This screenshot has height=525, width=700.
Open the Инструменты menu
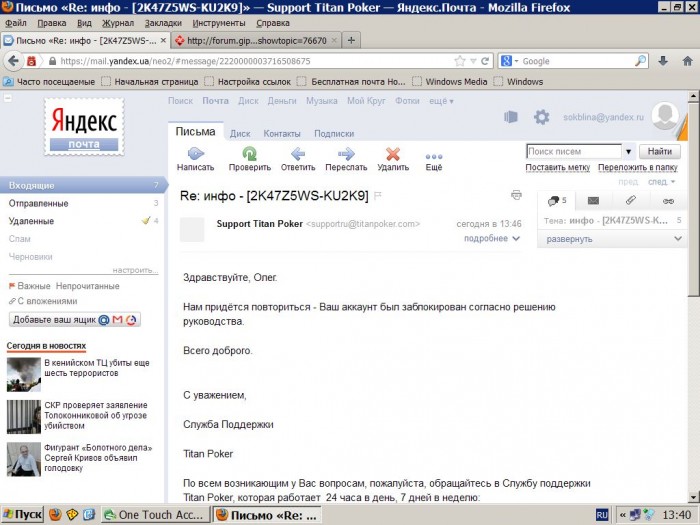(219, 23)
